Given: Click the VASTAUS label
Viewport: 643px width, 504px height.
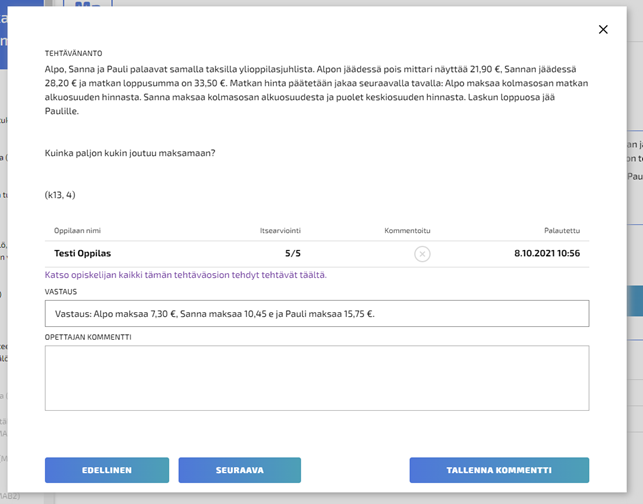Looking at the screenshot, I should tap(61, 292).
